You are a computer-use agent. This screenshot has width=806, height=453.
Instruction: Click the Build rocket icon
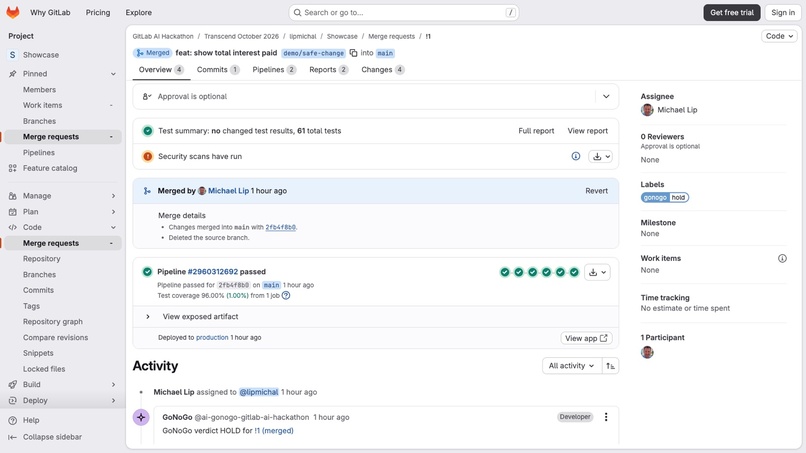(13, 385)
